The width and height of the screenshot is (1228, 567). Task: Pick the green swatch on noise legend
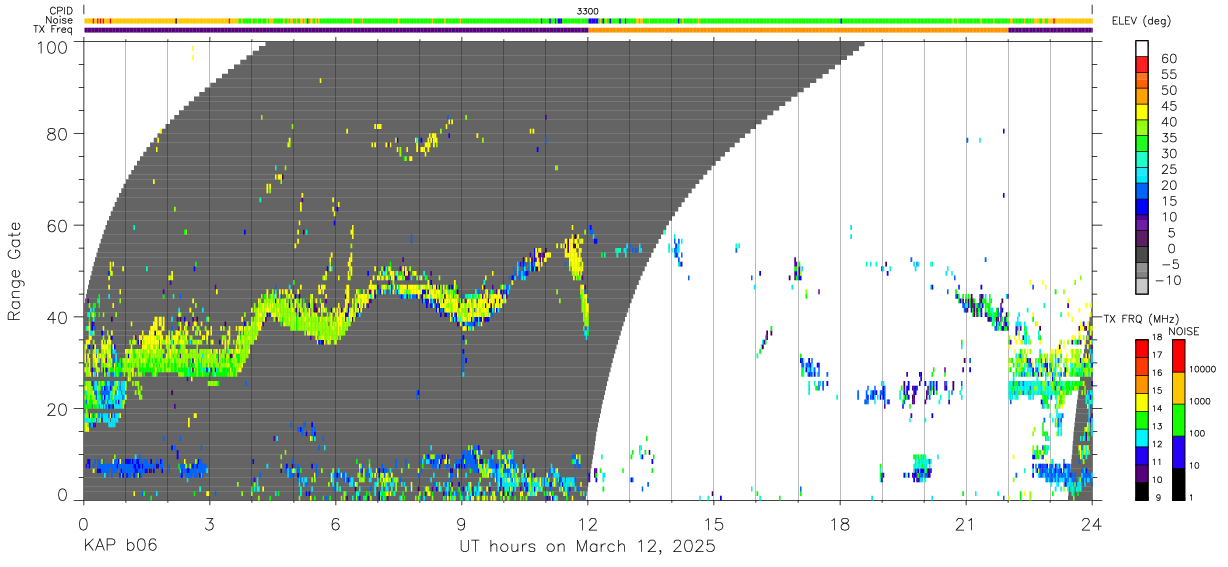point(1177,419)
